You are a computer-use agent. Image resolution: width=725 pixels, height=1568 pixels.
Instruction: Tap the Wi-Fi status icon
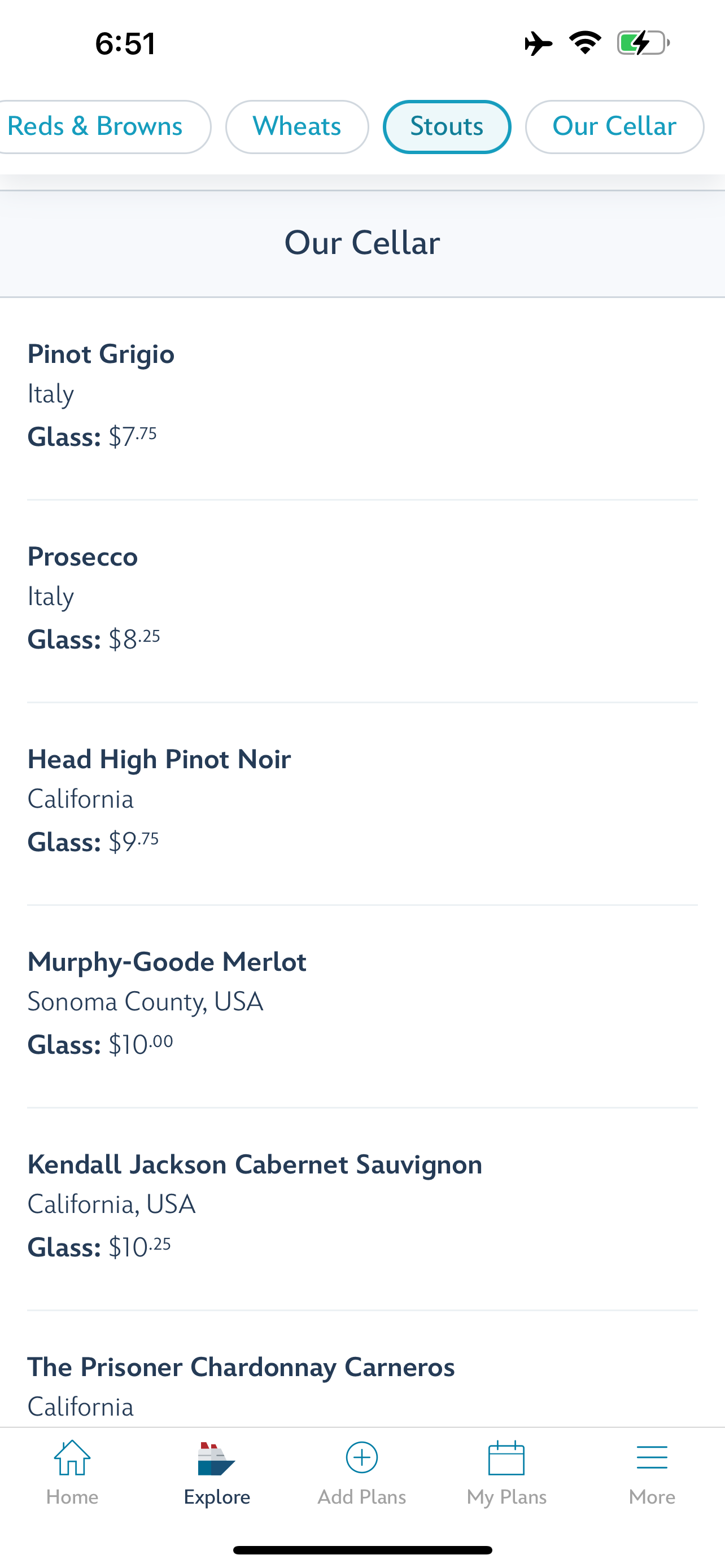click(585, 43)
